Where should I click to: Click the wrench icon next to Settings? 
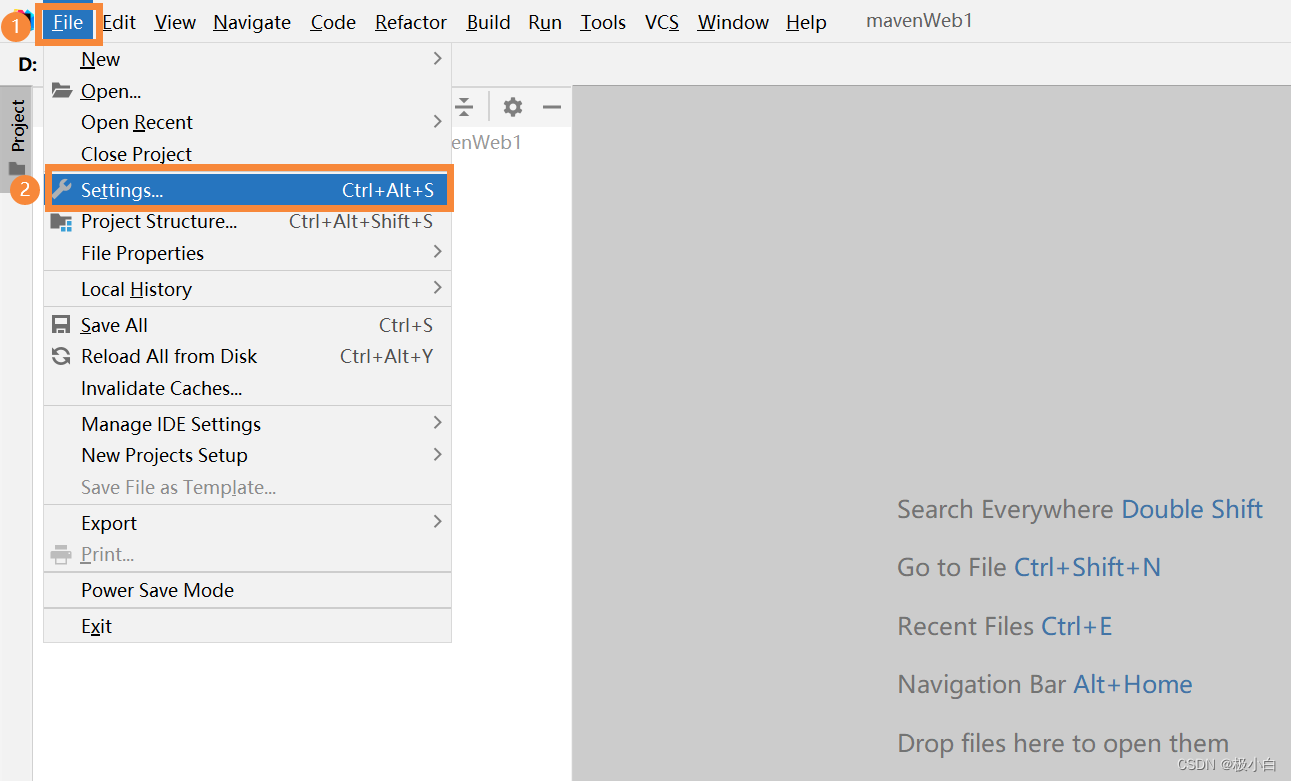pyautogui.click(x=62, y=189)
